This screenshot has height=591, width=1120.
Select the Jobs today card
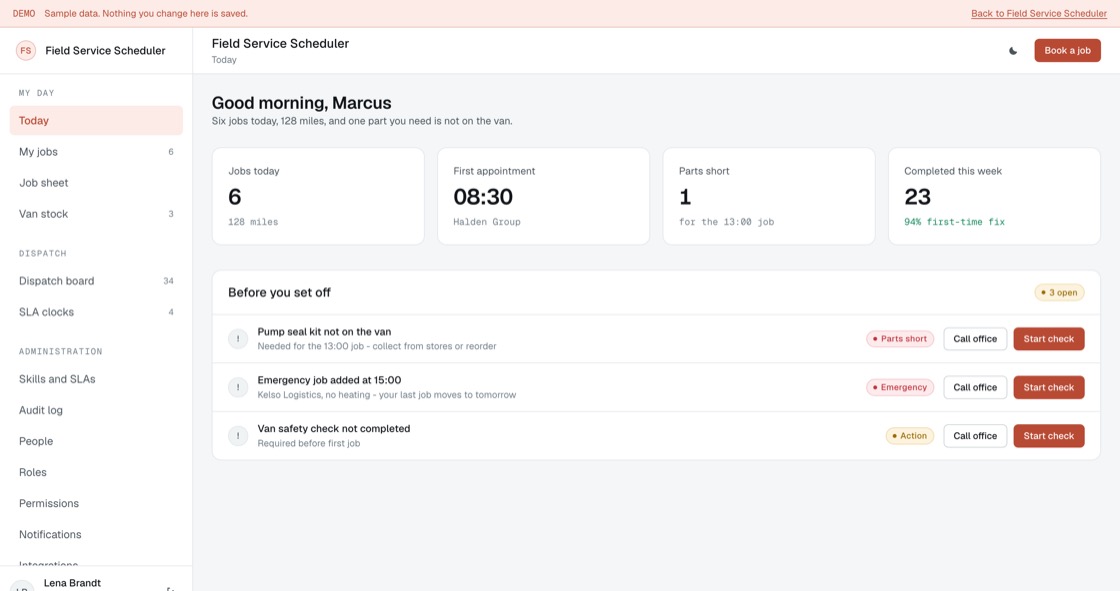(318, 197)
